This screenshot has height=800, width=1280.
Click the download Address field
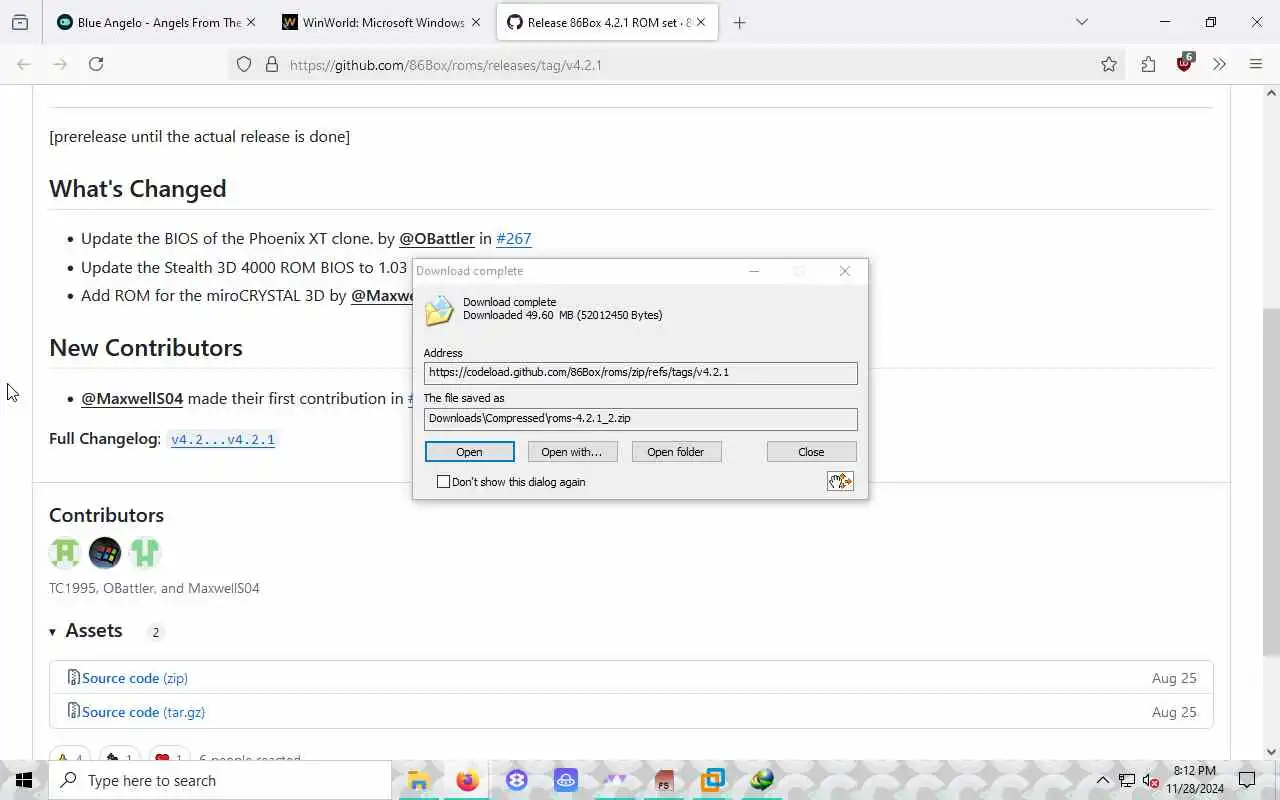(x=640, y=373)
